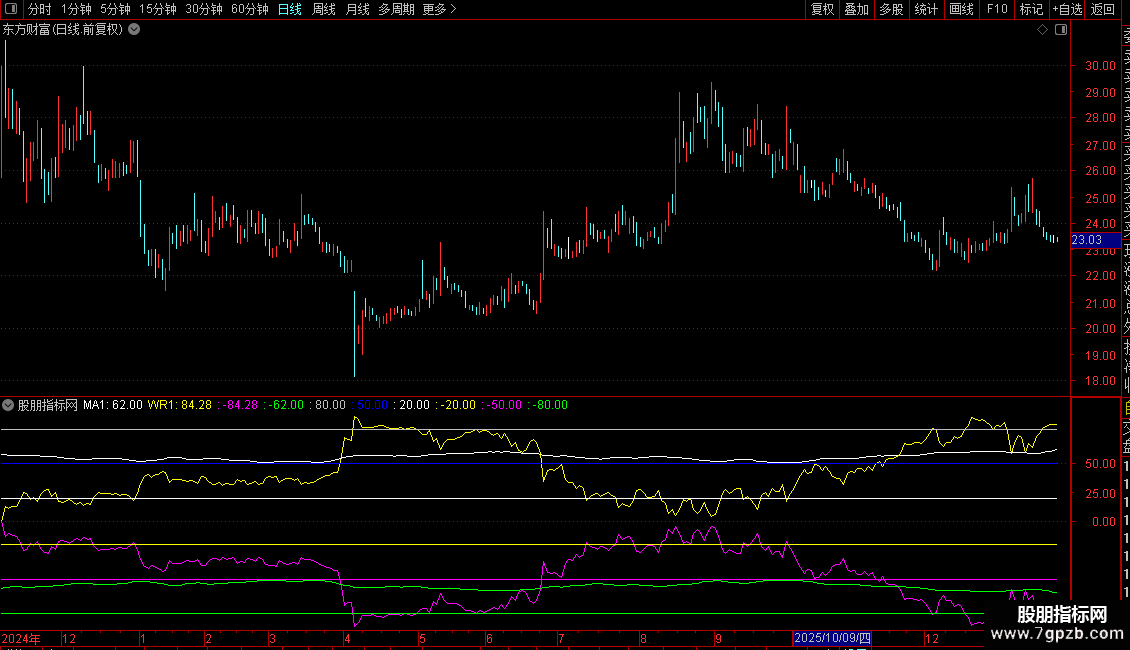Add stock via +自选 button
This screenshot has width=1130, height=650.
(x=1067, y=9)
